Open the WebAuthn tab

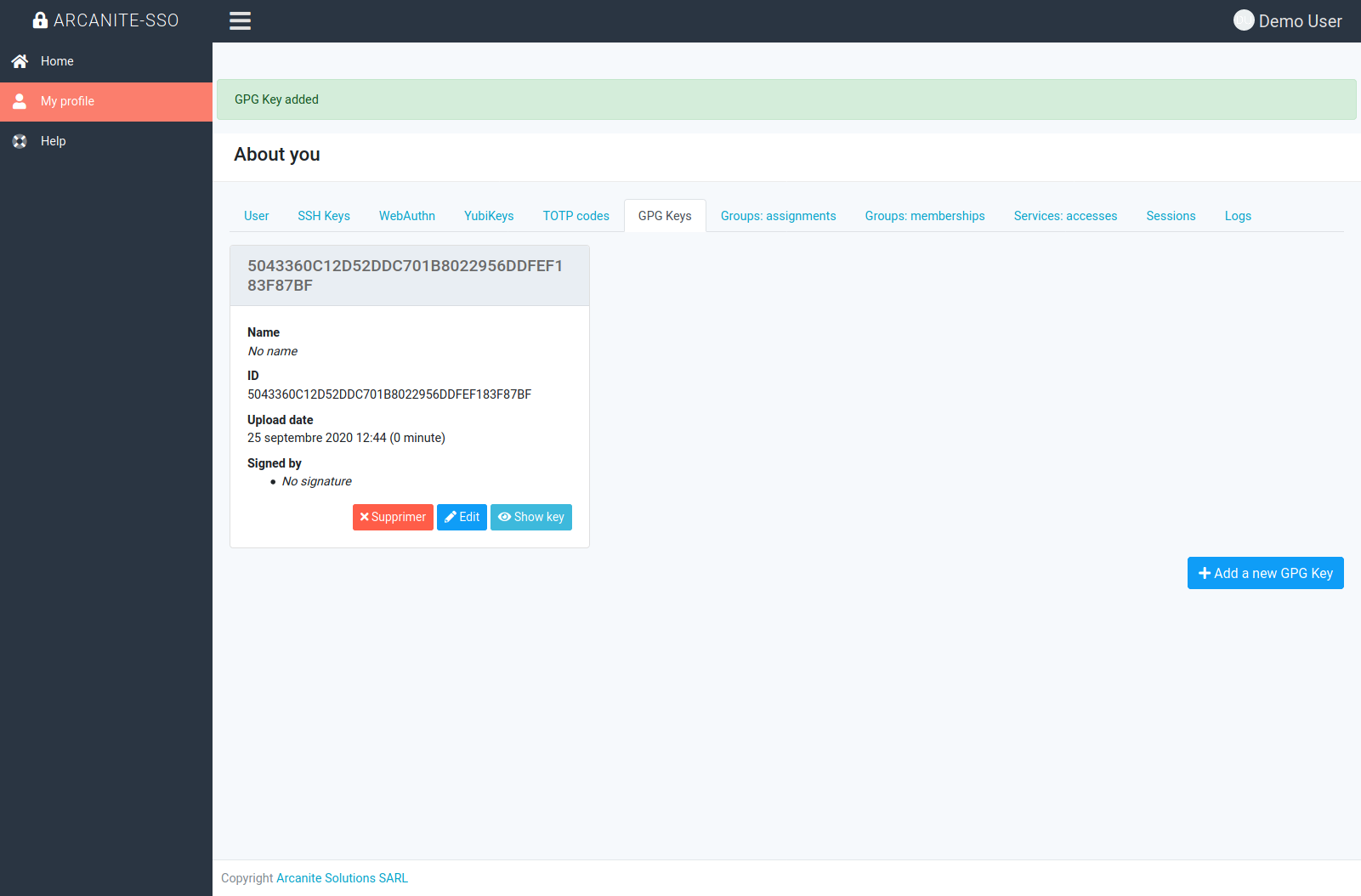407,216
